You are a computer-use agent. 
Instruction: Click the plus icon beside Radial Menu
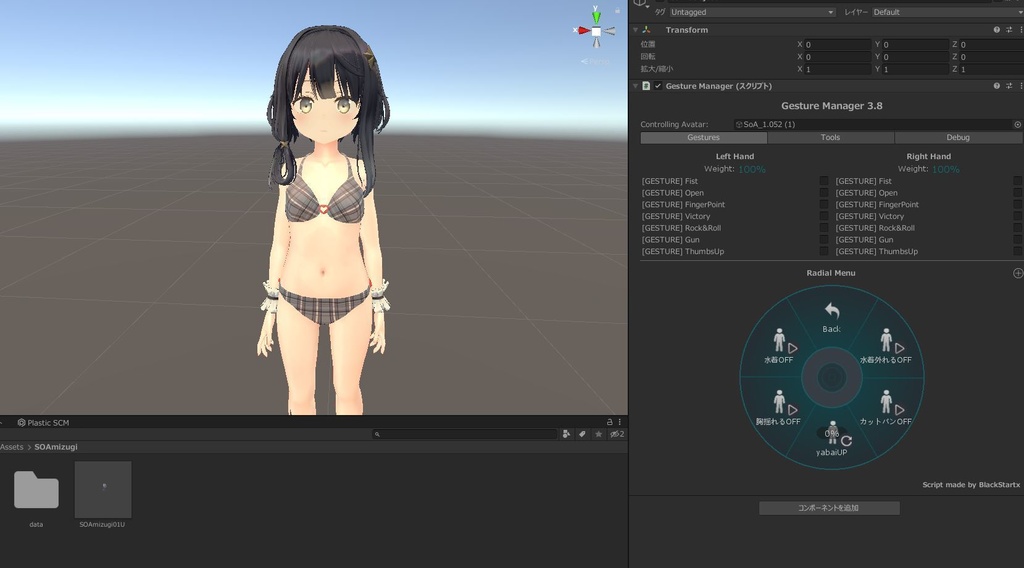click(1018, 274)
